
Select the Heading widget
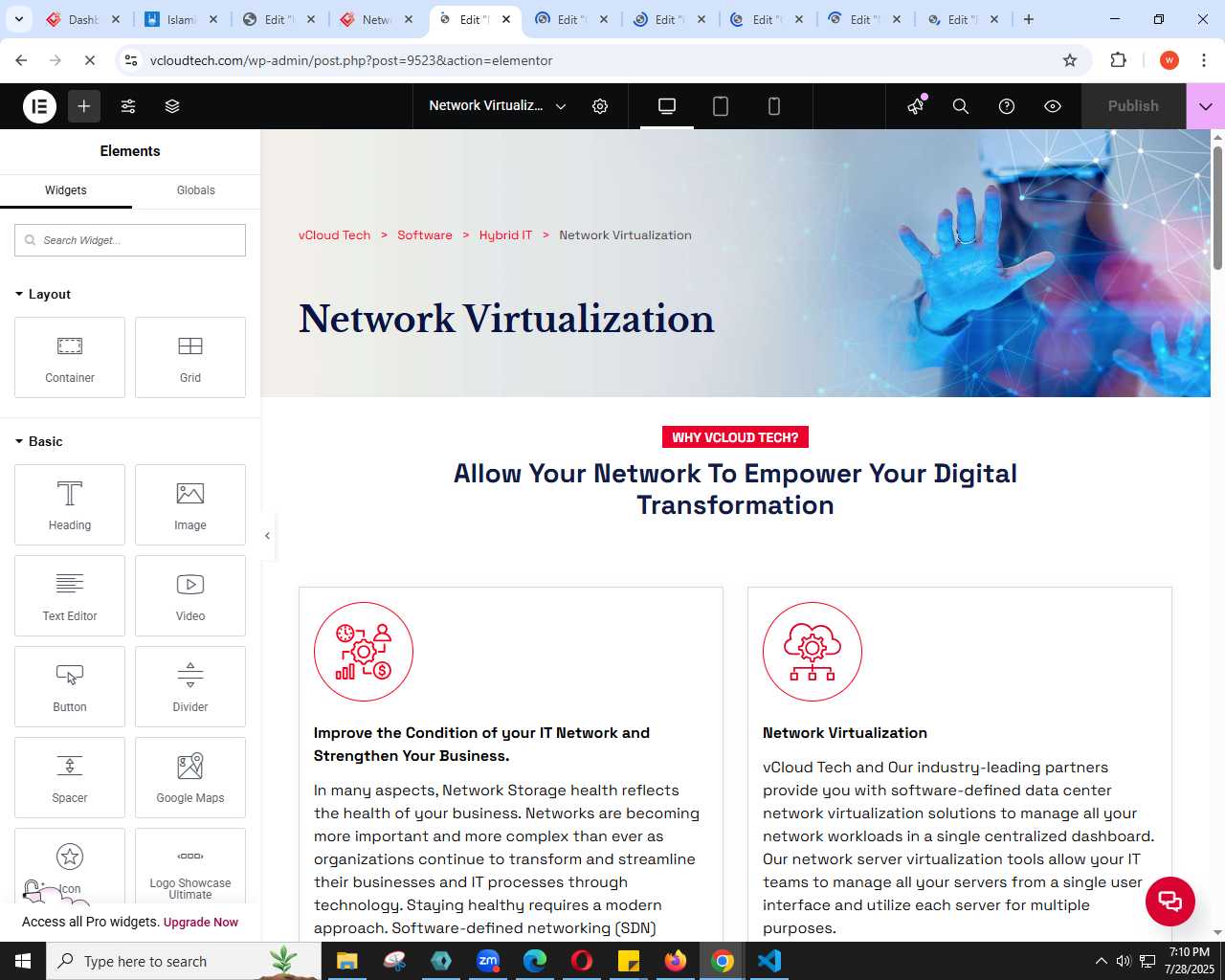(70, 504)
